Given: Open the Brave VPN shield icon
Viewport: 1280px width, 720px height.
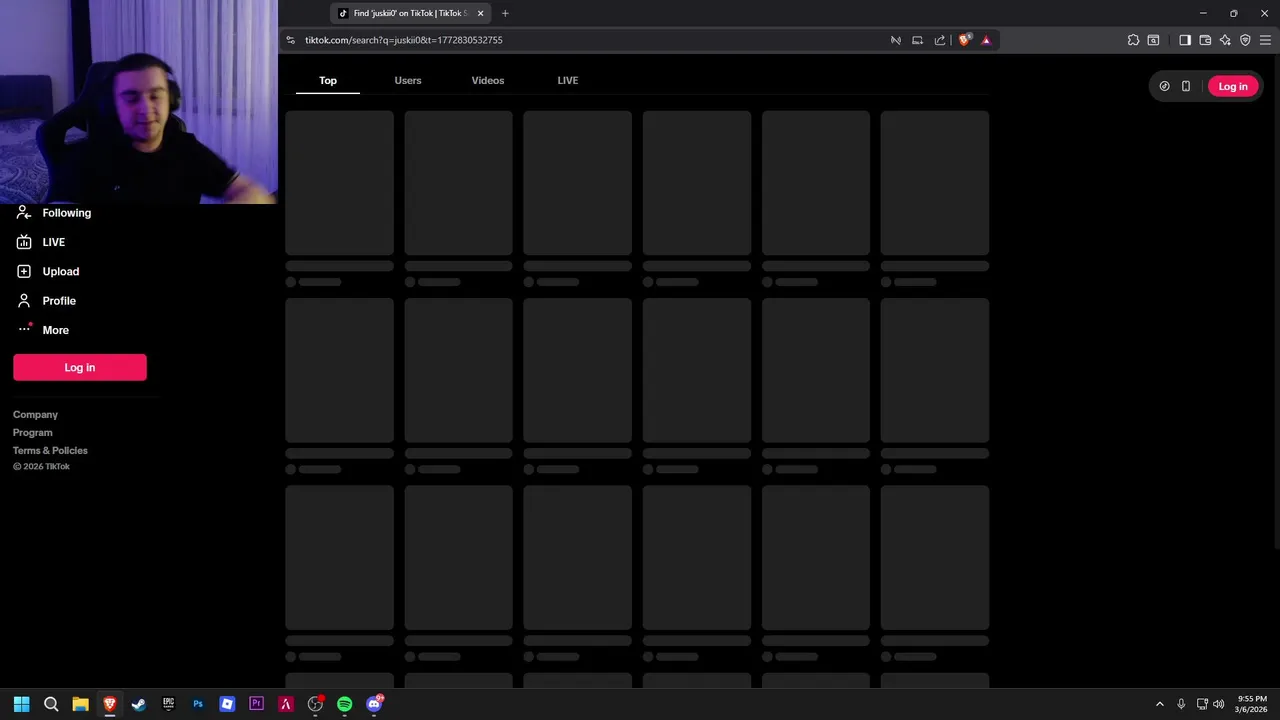Looking at the screenshot, I should (1245, 40).
